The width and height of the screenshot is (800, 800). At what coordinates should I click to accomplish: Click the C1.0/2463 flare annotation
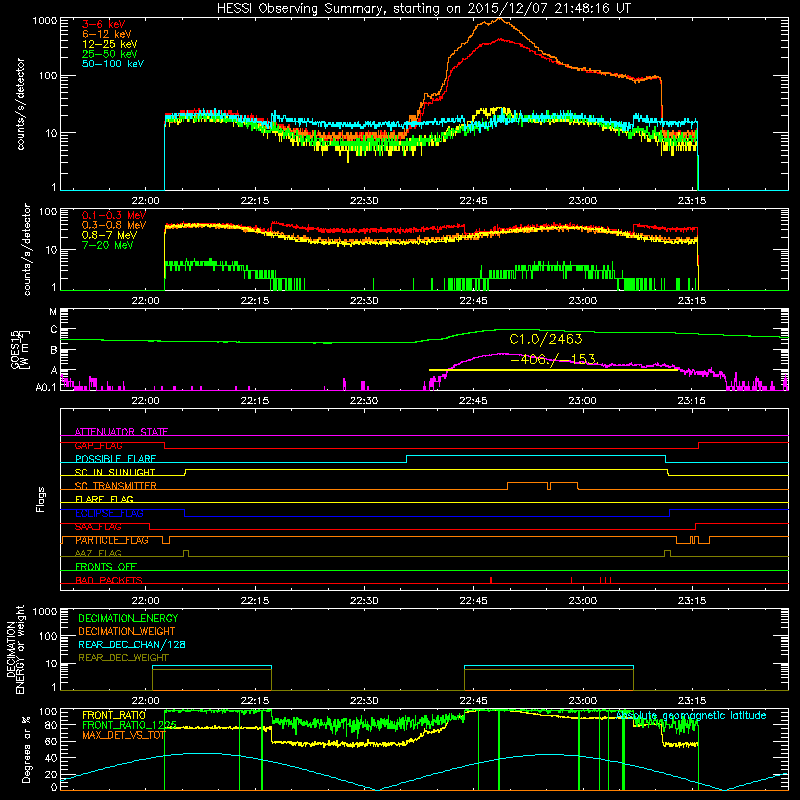pyautogui.click(x=545, y=339)
